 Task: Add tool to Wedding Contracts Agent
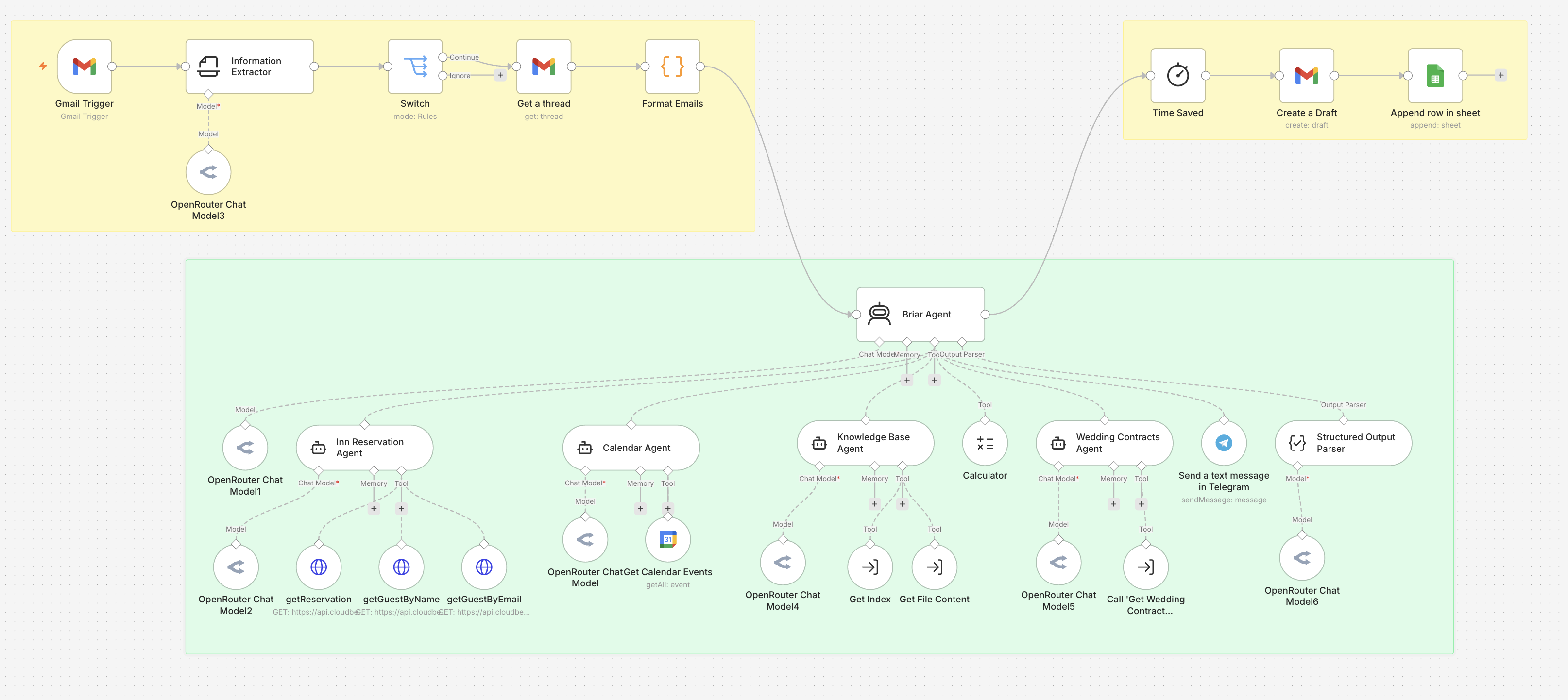pos(1142,504)
